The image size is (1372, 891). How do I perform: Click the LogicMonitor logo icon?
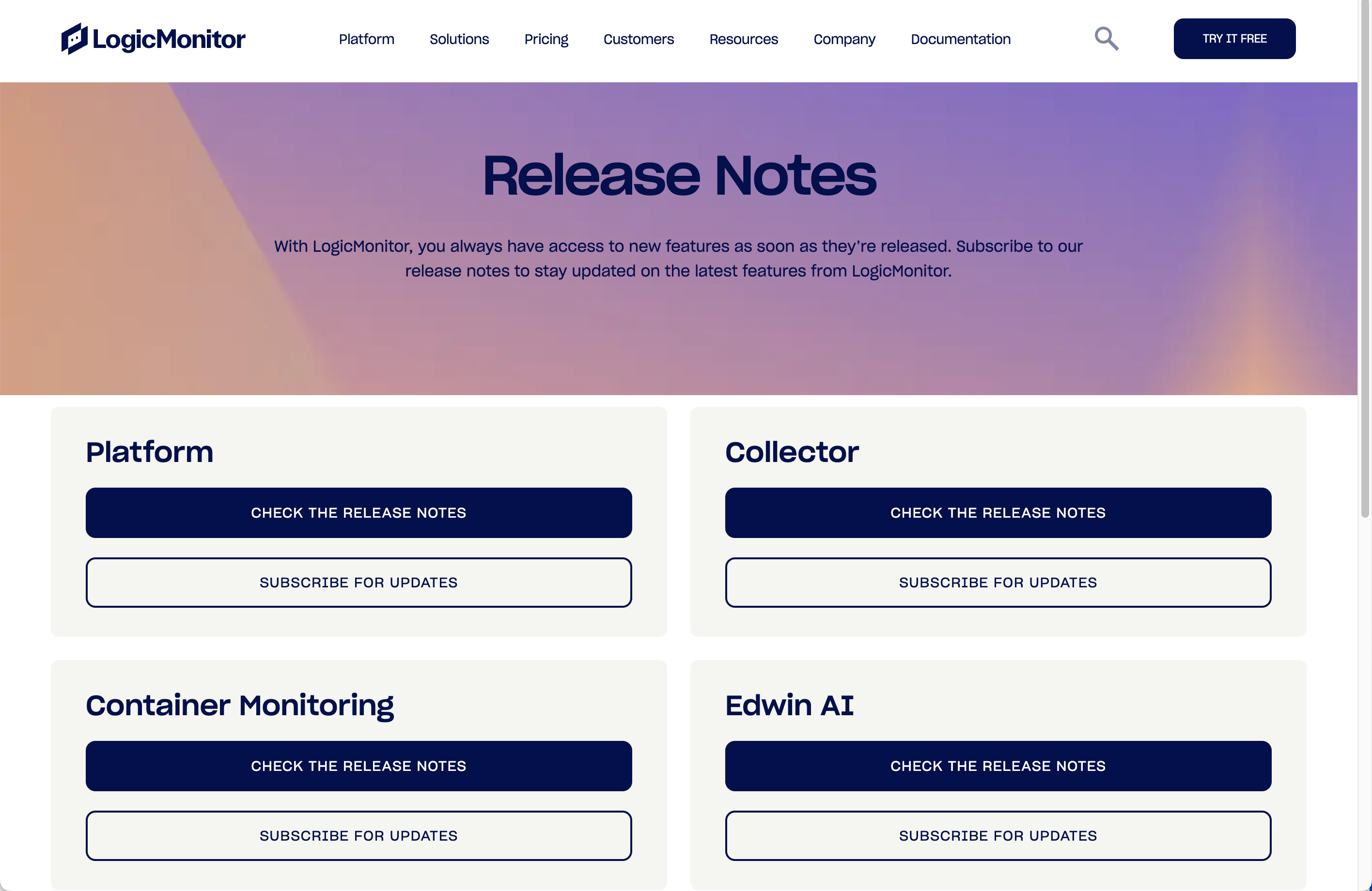75,38
